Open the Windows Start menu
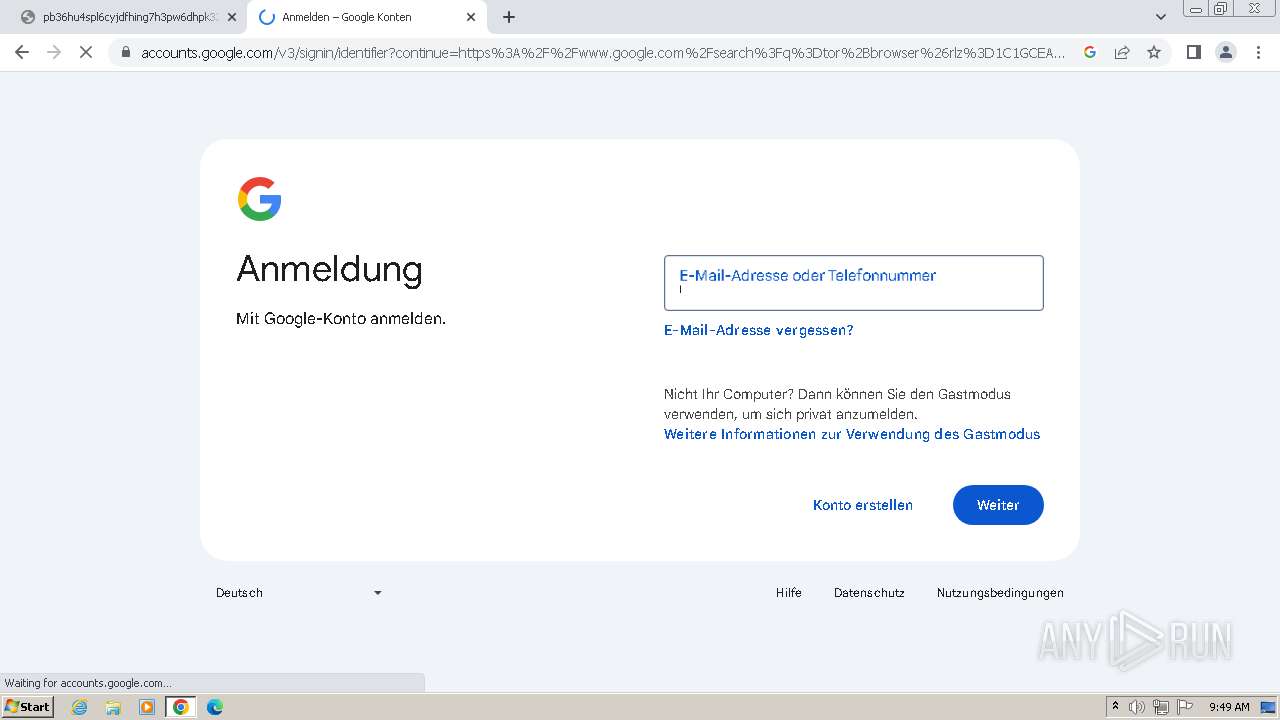This screenshot has width=1280, height=720. [x=28, y=707]
